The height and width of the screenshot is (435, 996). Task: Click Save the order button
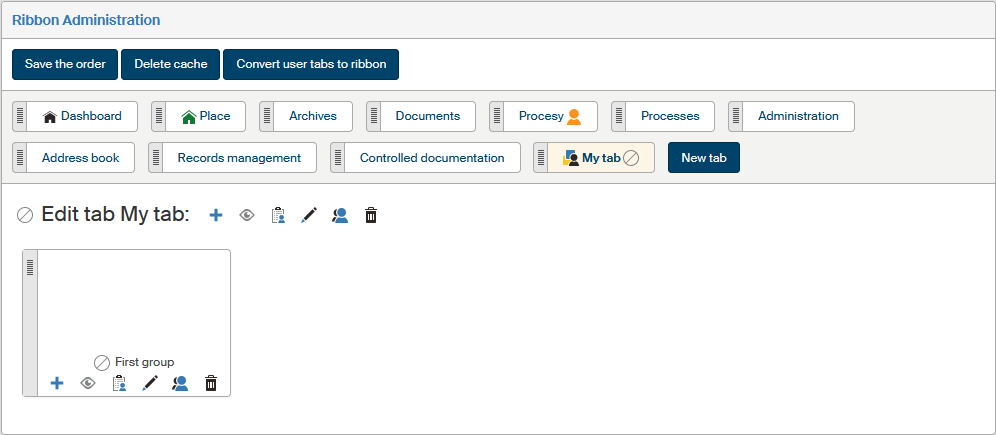click(65, 64)
